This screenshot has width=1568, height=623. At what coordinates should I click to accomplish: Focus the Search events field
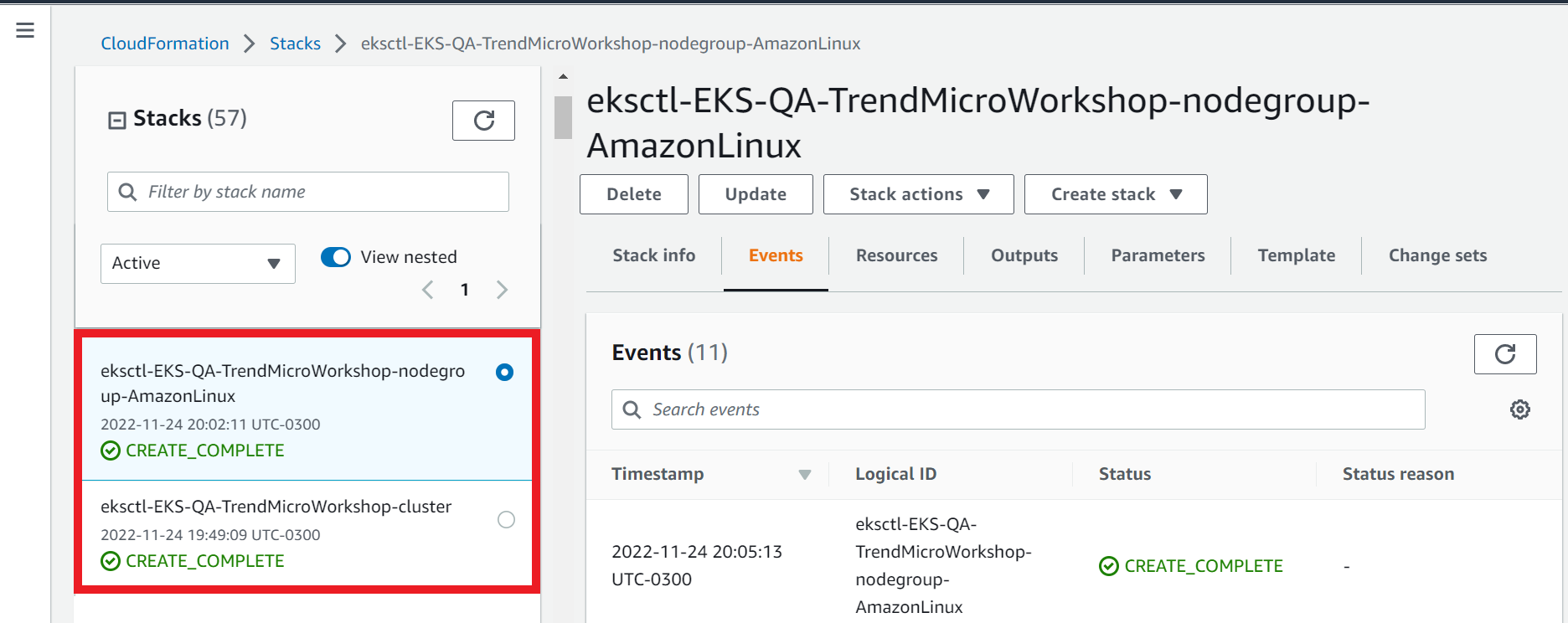[1019, 409]
